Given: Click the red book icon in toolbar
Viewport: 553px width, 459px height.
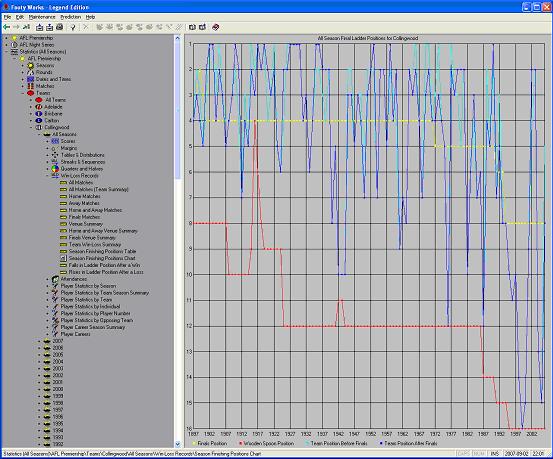Looking at the screenshot, I should pos(215,27).
